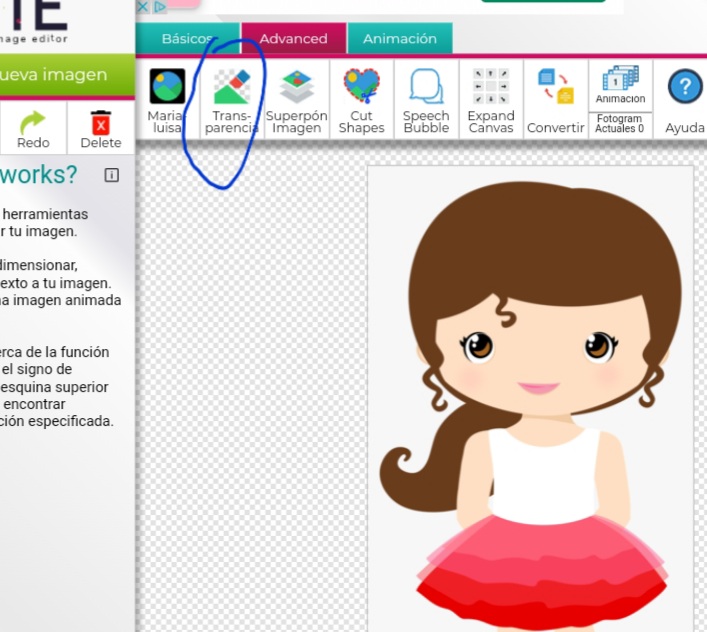707x632 pixels.
Task: Close the advertisement with the X icon
Action: (x=143, y=6)
